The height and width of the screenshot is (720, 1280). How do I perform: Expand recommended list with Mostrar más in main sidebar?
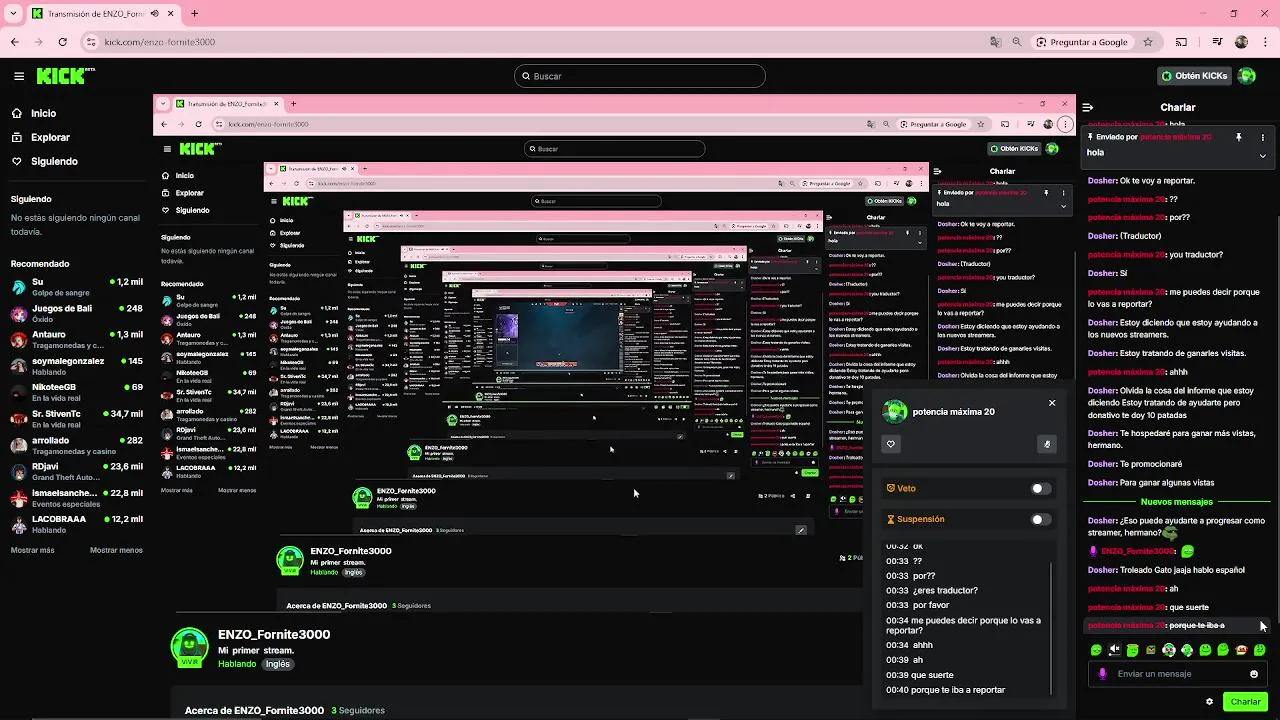(x=33, y=550)
